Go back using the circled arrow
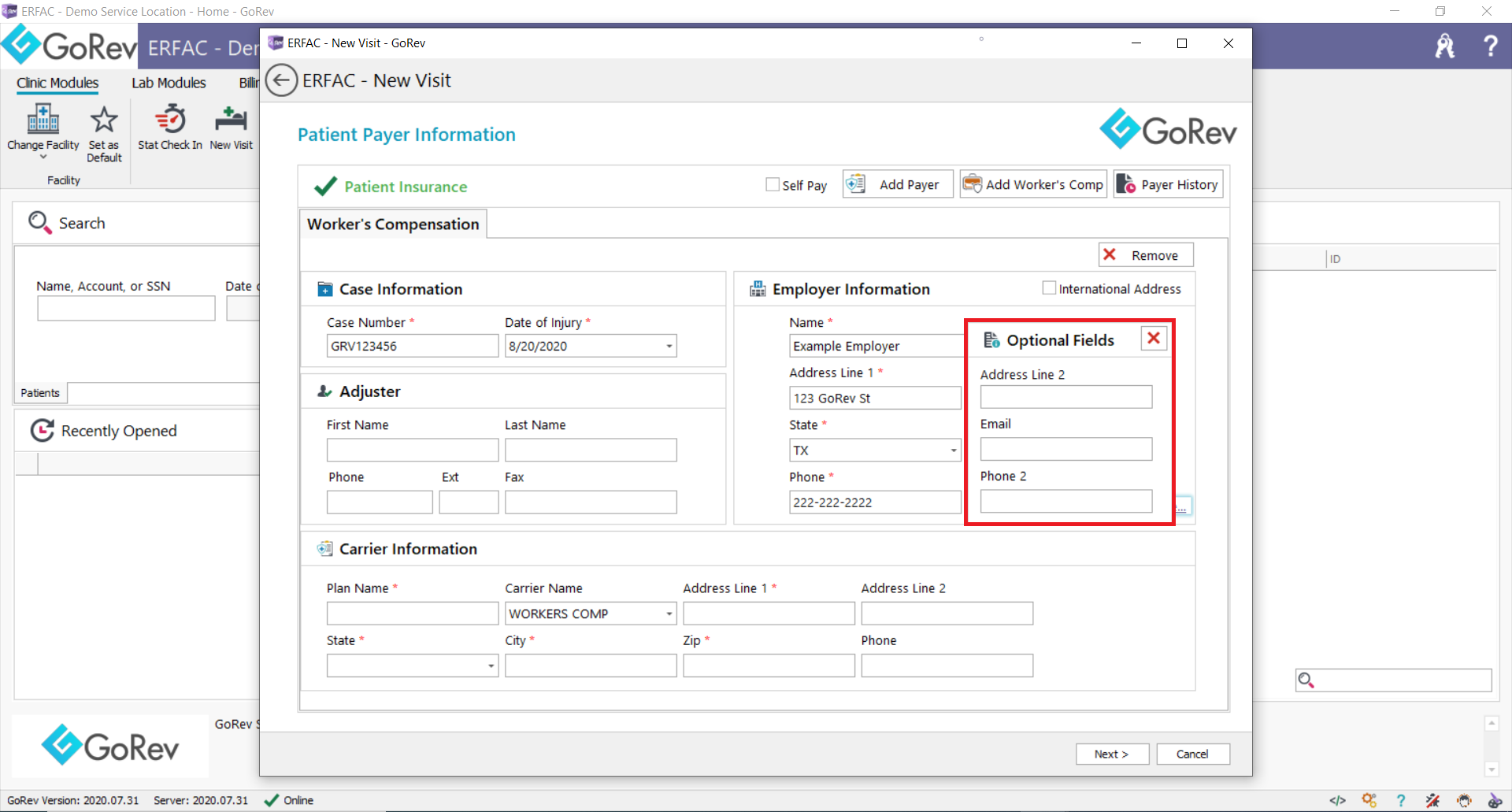 (x=281, y=80)
